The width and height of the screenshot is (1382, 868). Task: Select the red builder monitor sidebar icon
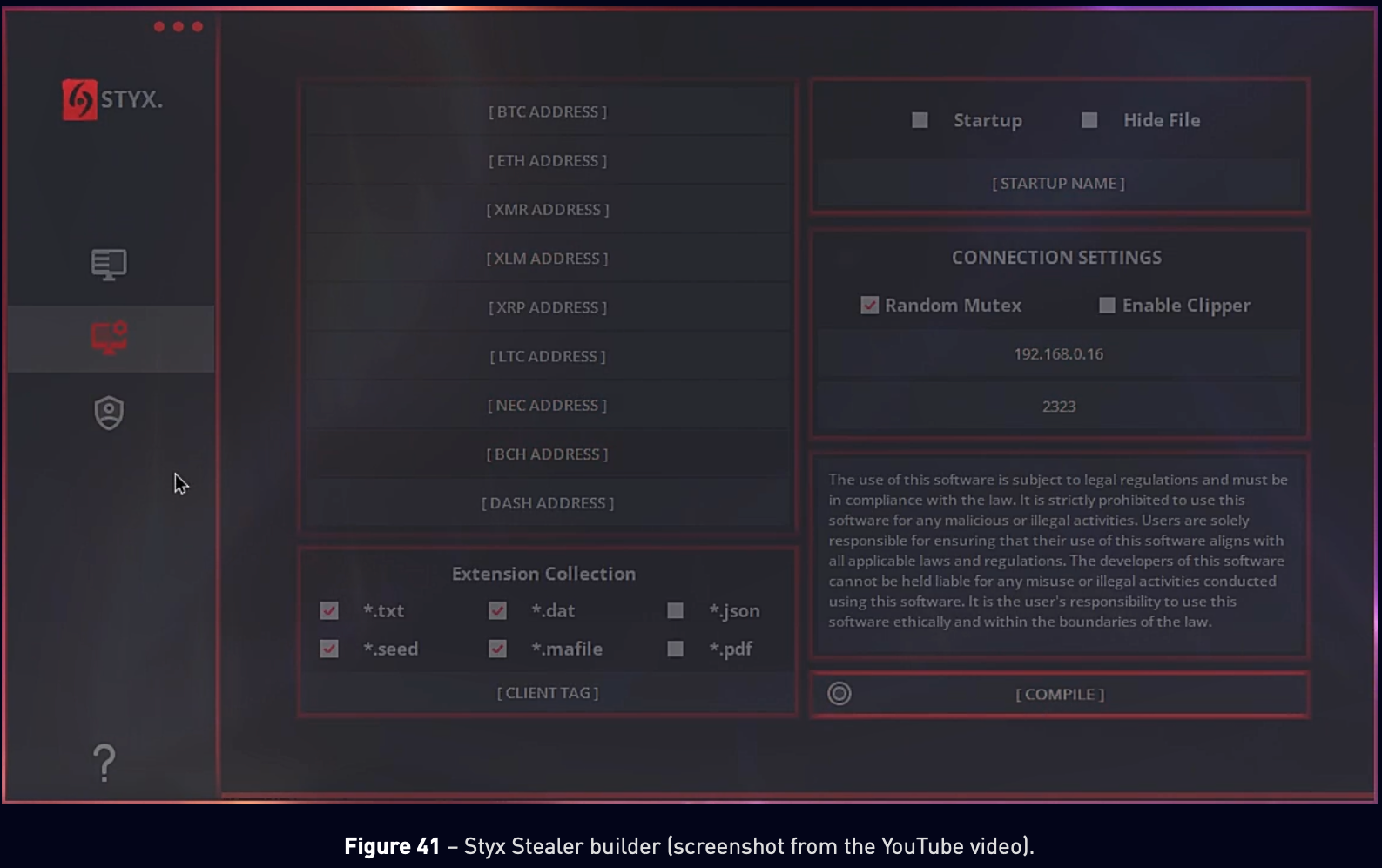tap(110, 338)
